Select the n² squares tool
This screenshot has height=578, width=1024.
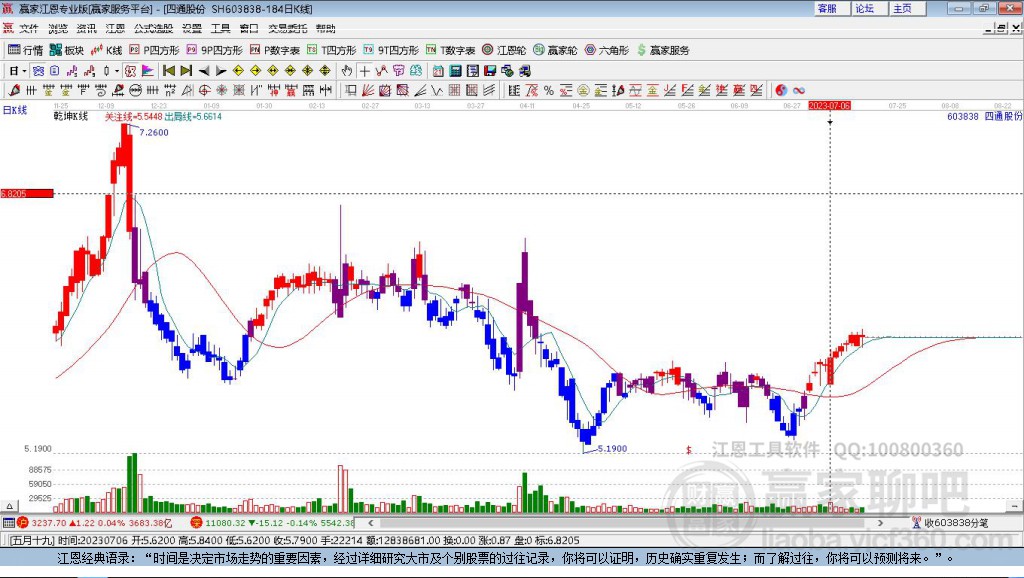tap(170, 90)
